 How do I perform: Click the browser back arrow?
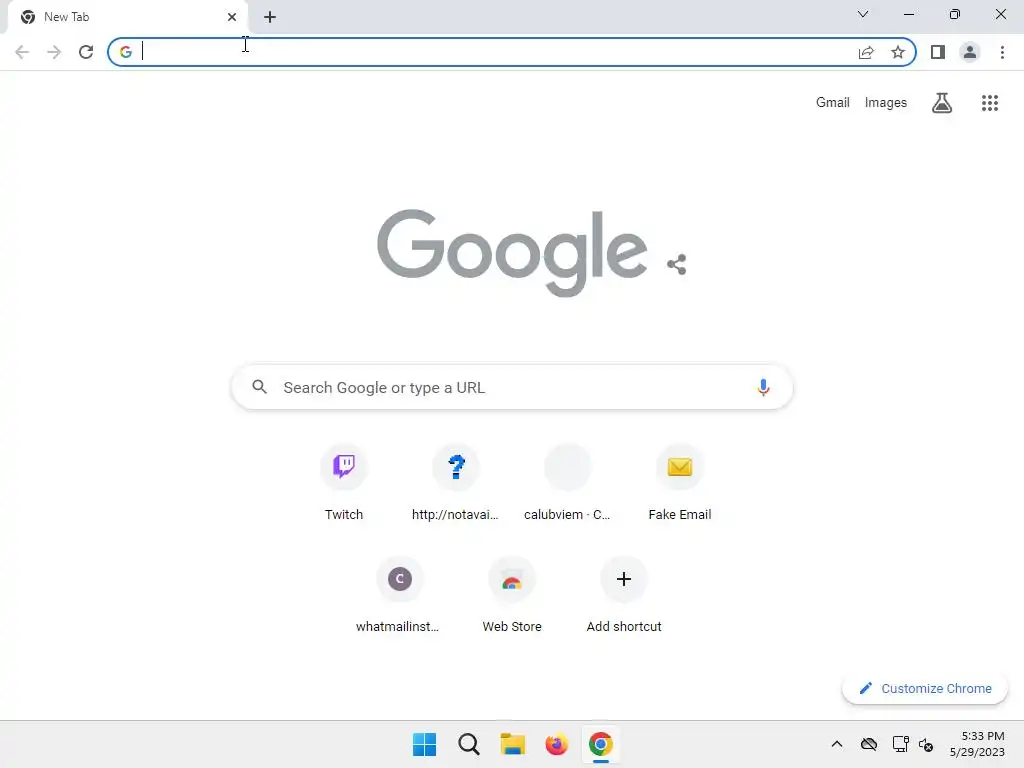(22, 52)
